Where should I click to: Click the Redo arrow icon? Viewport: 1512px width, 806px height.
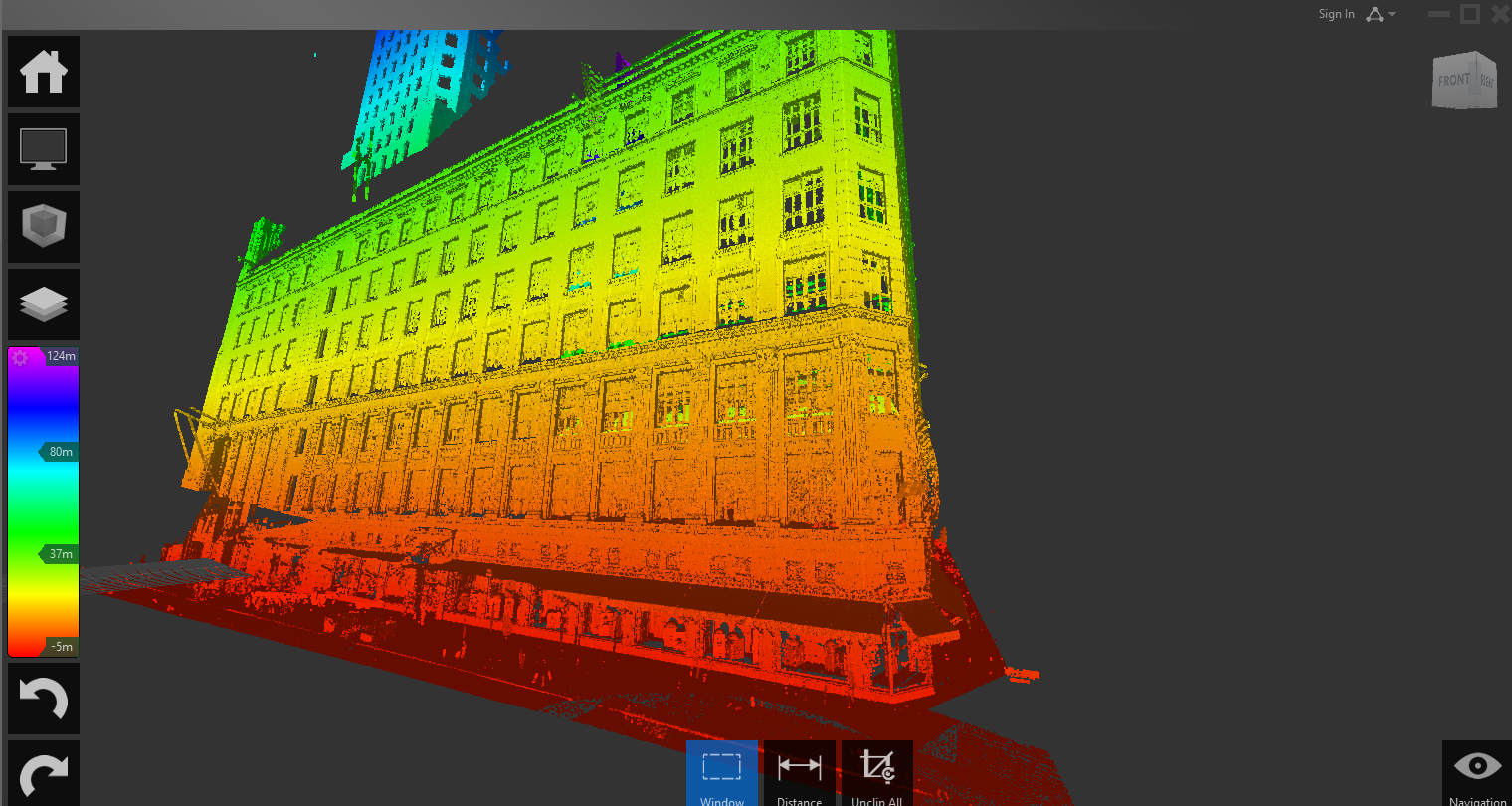[x=43, y=774]
